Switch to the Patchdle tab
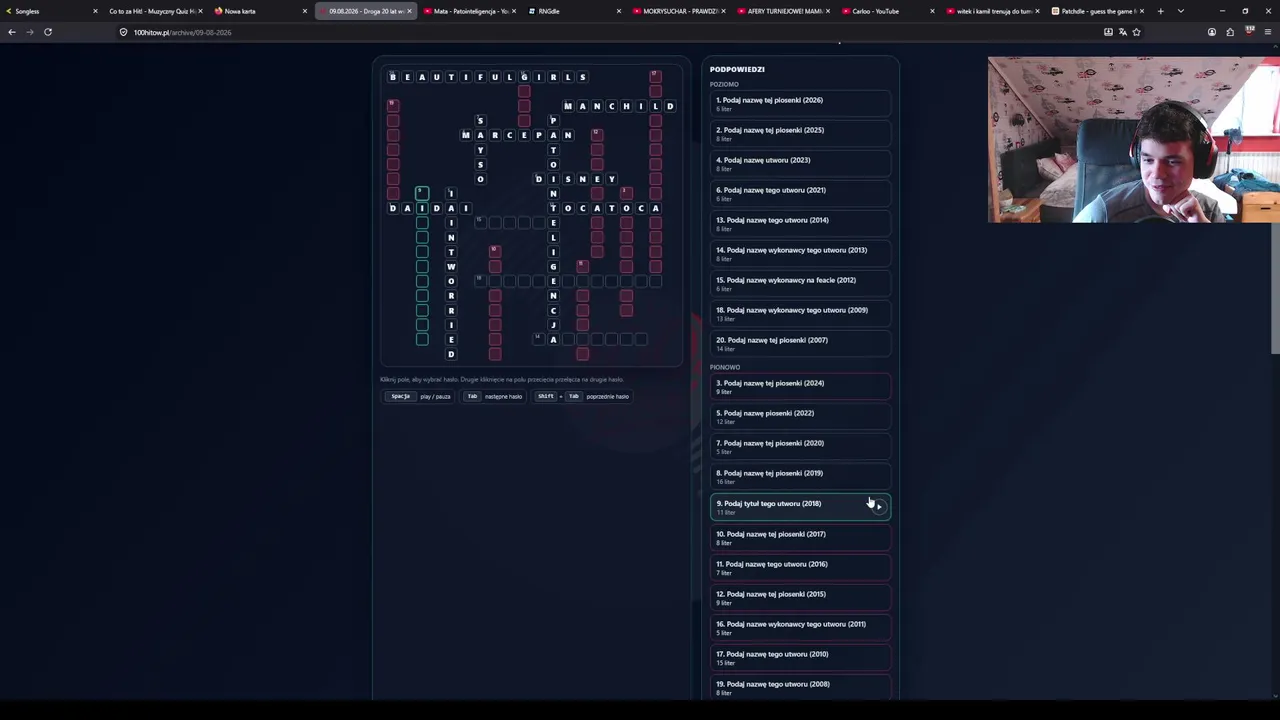This screenshot has width=1280, height=720. (x=1097, y=11)
